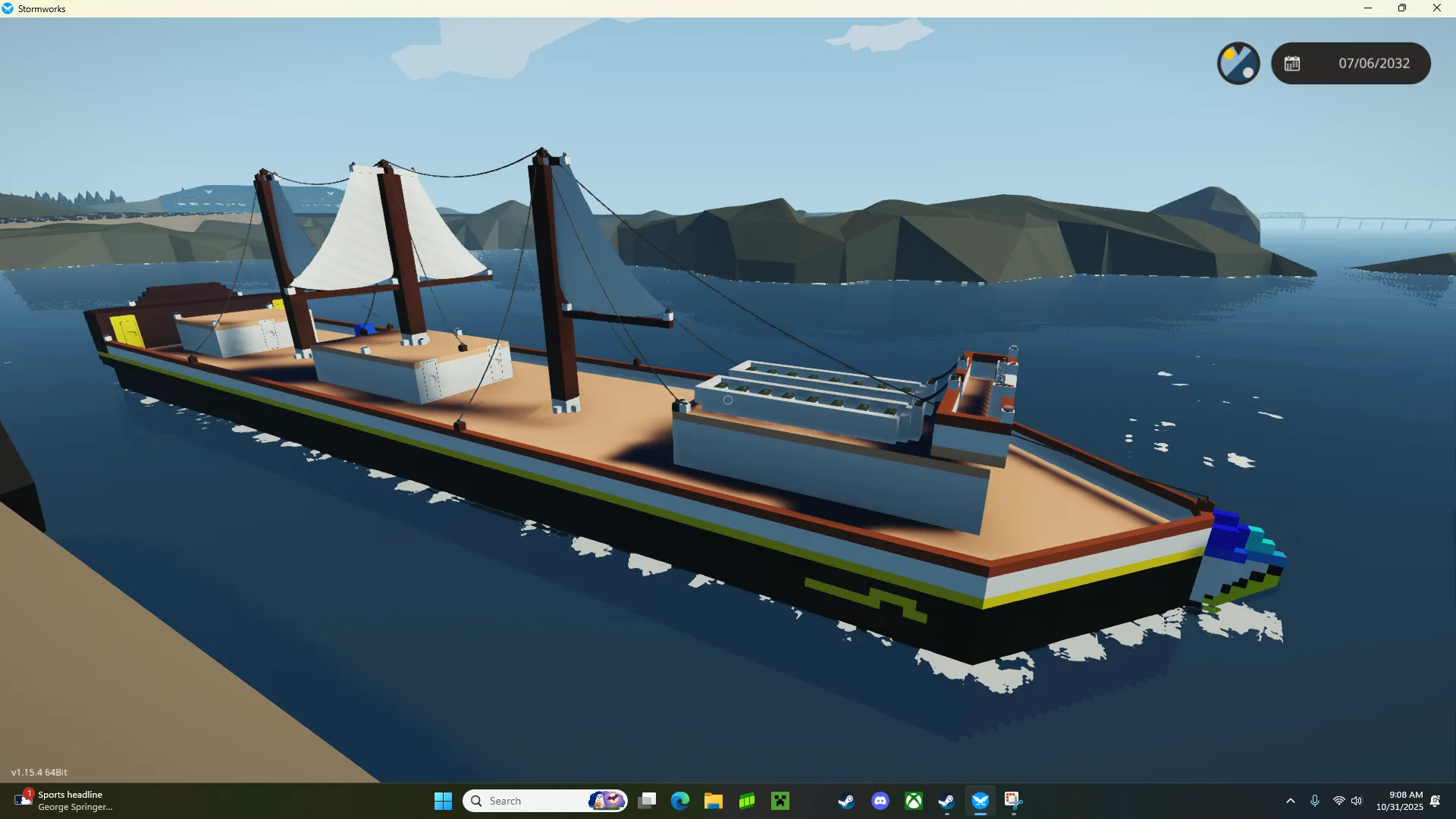Open the Xbox app from the taskbar
This screenshot has width=1456, height=819.
pos(914,801)
